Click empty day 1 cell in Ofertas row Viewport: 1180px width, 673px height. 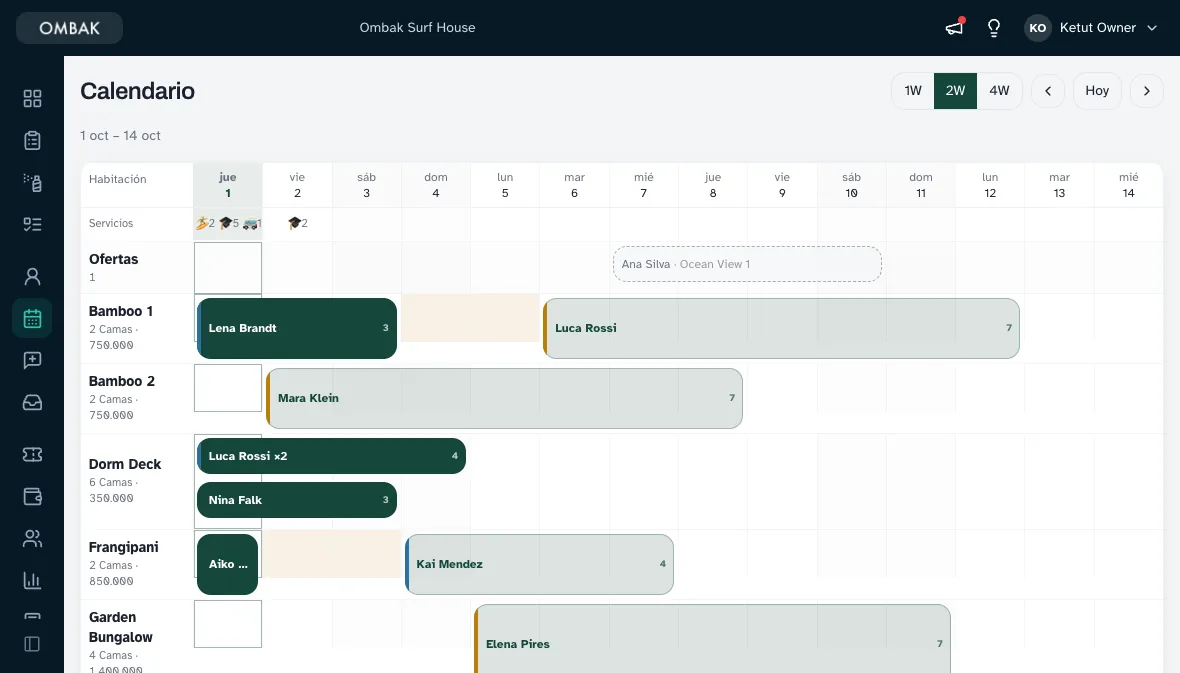pyautogui.click(x=228, y=268)
